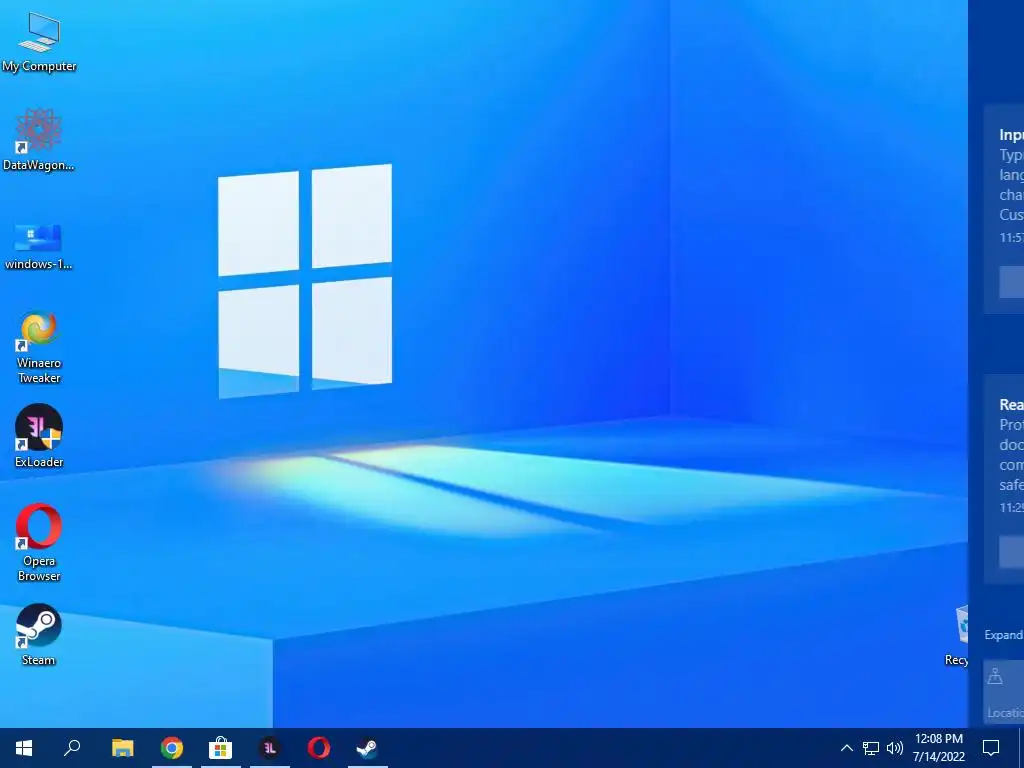
Task: Open taskbar Search magnifier
Action: (72, 748)
